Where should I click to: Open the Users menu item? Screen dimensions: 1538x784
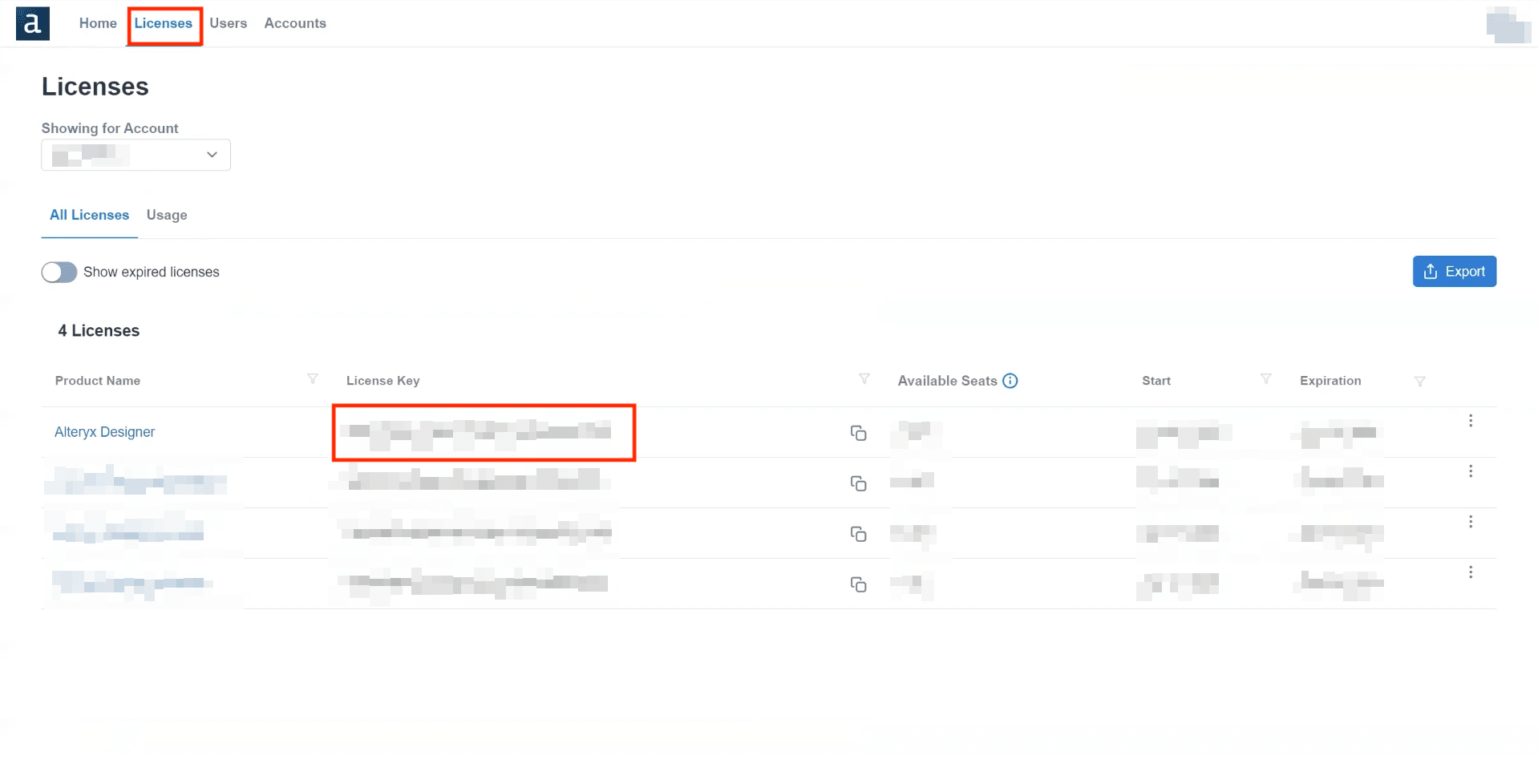tap(229, 23)
